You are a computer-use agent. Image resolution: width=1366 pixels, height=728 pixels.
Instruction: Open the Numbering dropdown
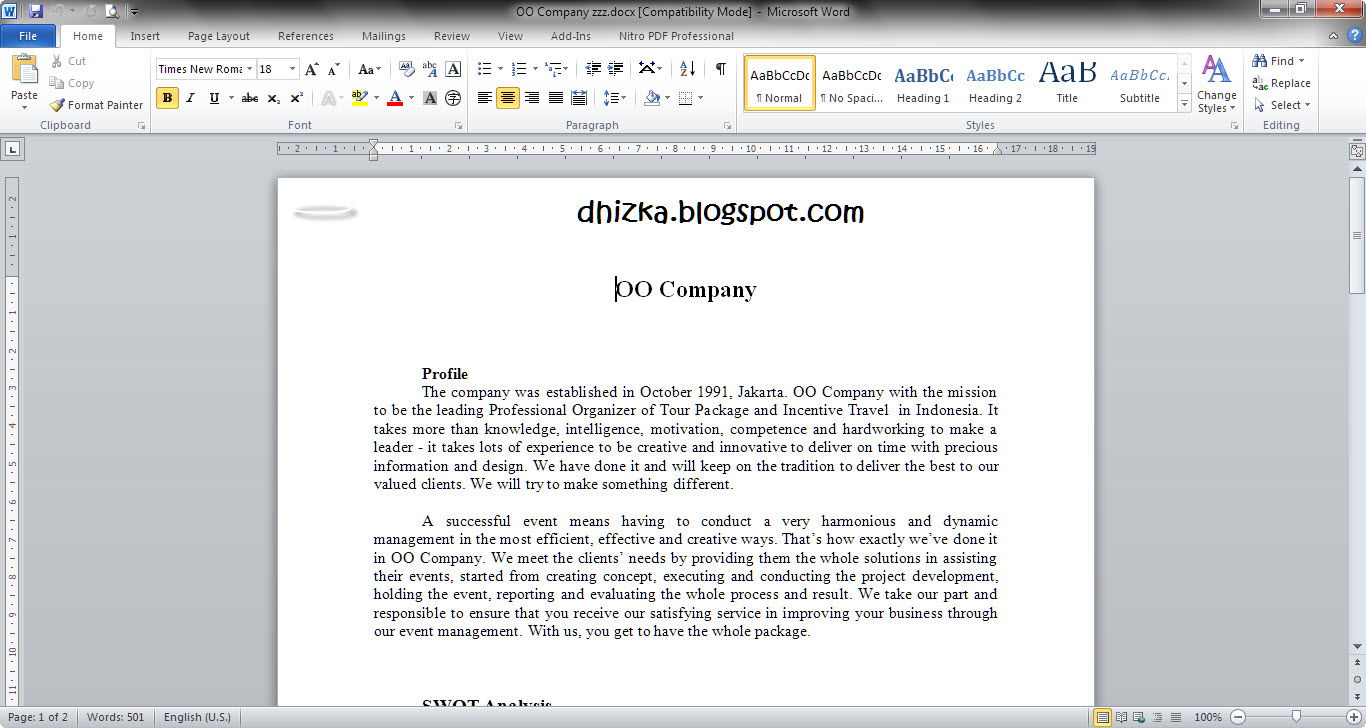pyautogui.click(x=535, y=69)
